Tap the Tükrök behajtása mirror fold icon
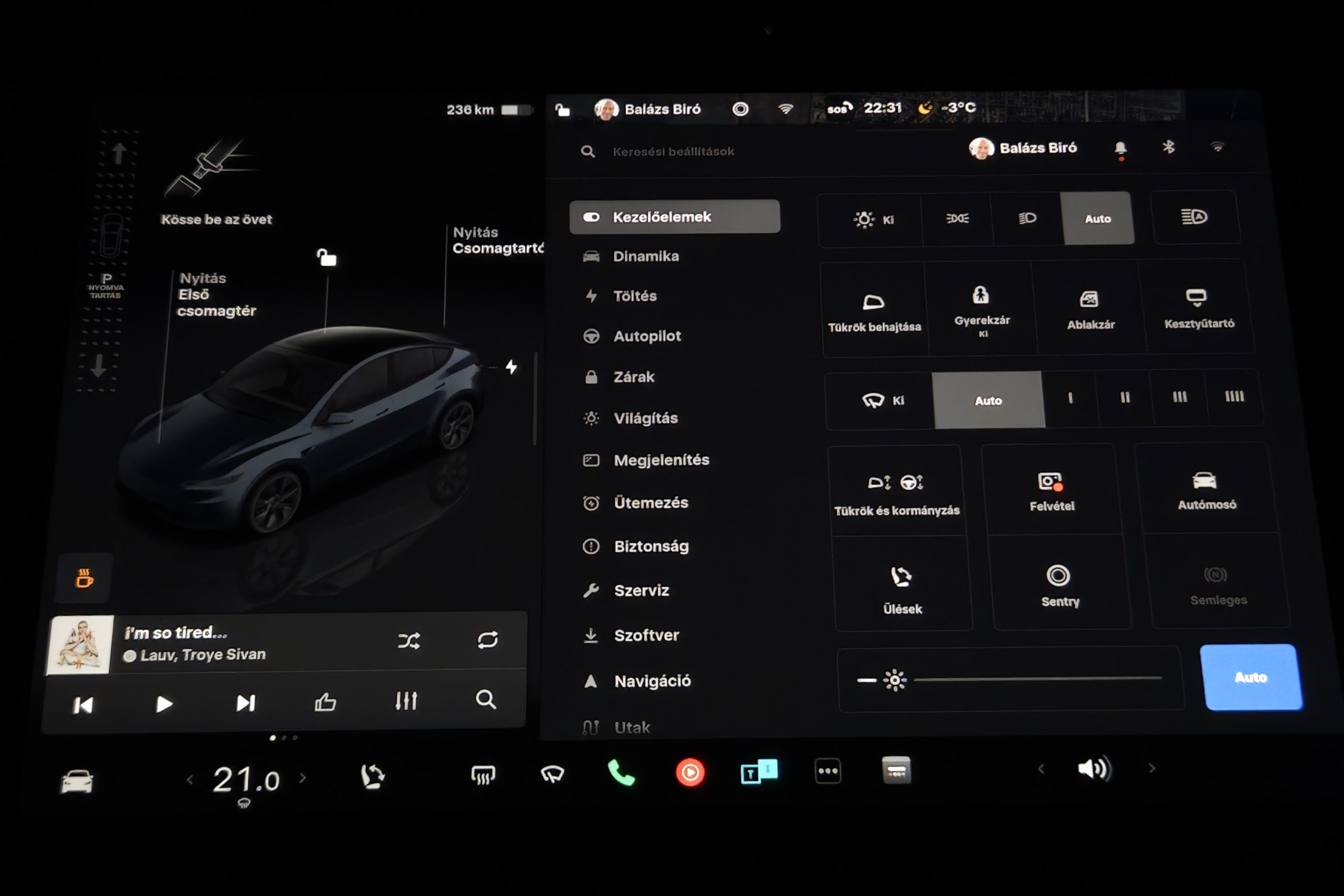This screenshot has width=1344, height=896. tap(873, 302)
